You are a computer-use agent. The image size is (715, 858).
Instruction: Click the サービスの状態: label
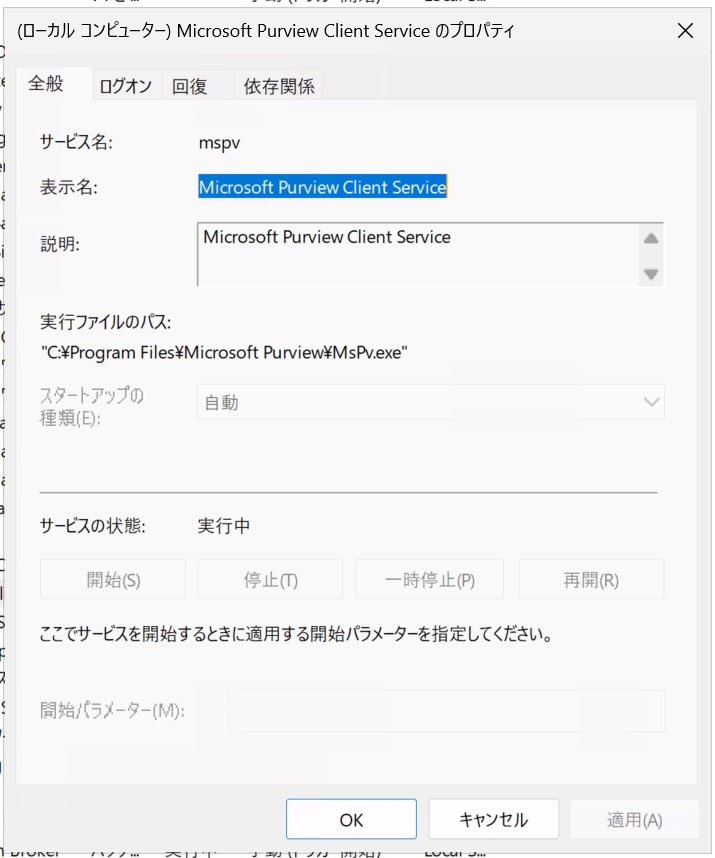[93, 526]
